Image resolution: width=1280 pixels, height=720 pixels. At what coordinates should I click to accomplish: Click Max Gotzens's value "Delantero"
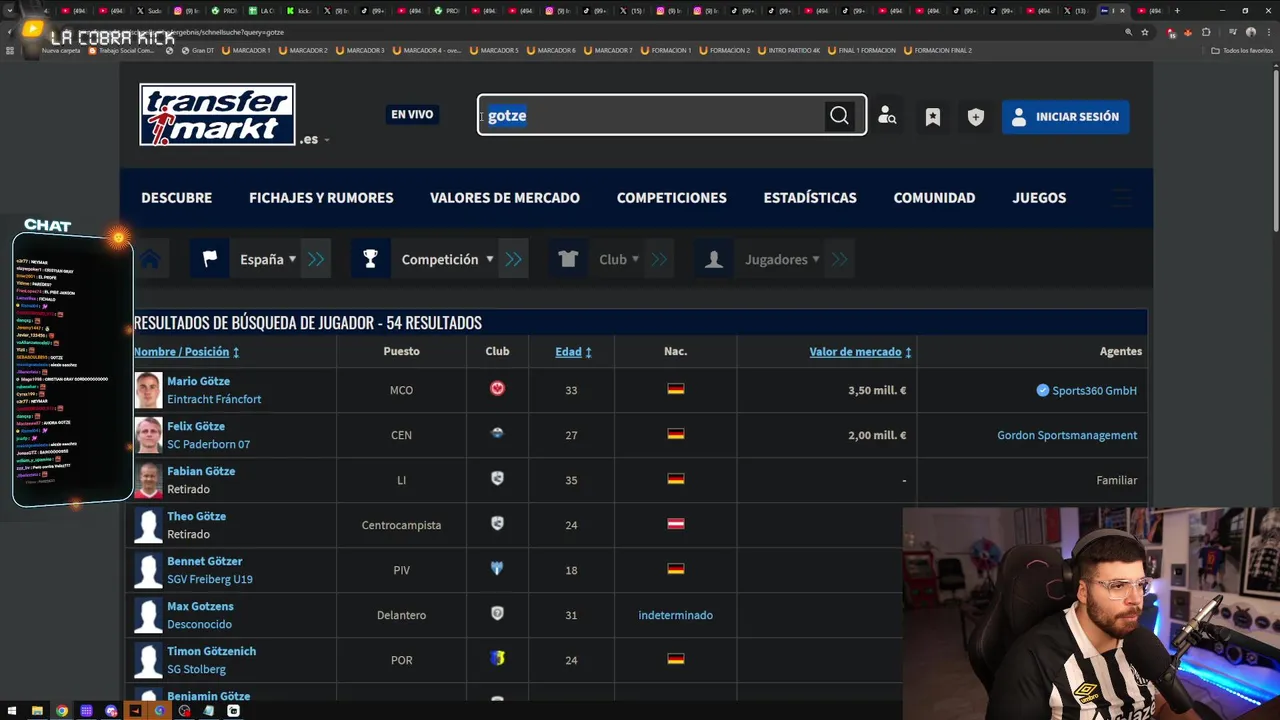(401, 615)
